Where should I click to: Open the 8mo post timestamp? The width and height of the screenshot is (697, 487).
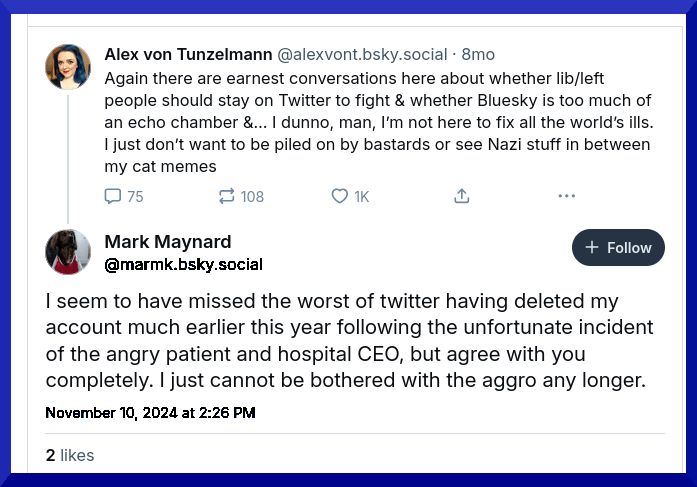pos(478,54)
